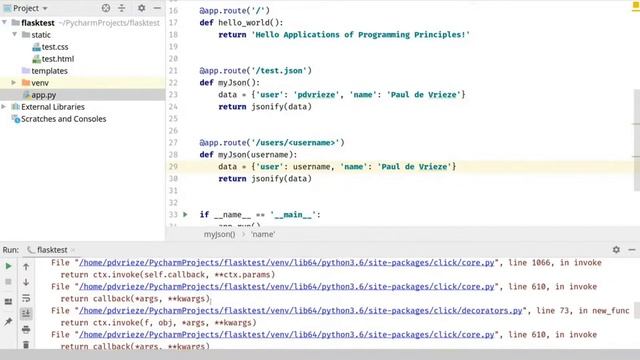Hide the Run panel with minus icon

632,249
